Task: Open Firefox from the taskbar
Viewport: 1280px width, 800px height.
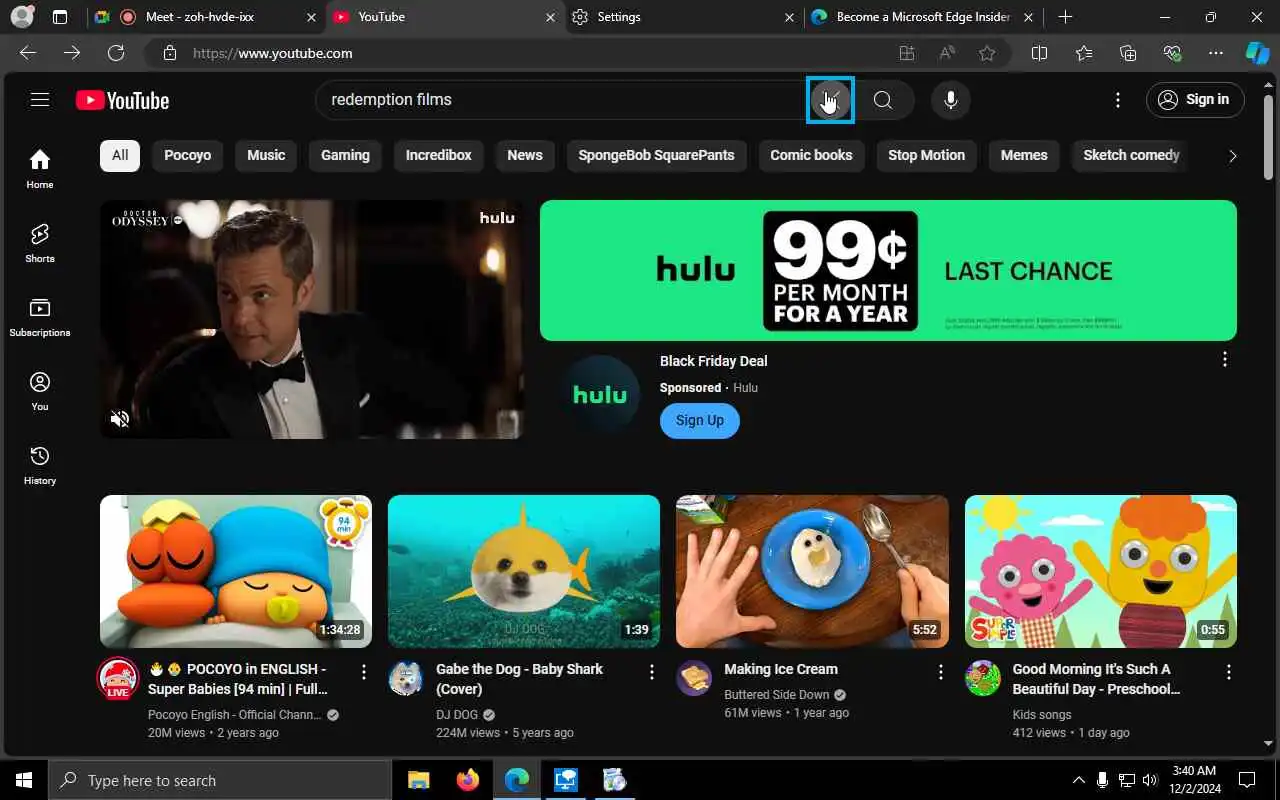Action: click(x=467, y=780)
